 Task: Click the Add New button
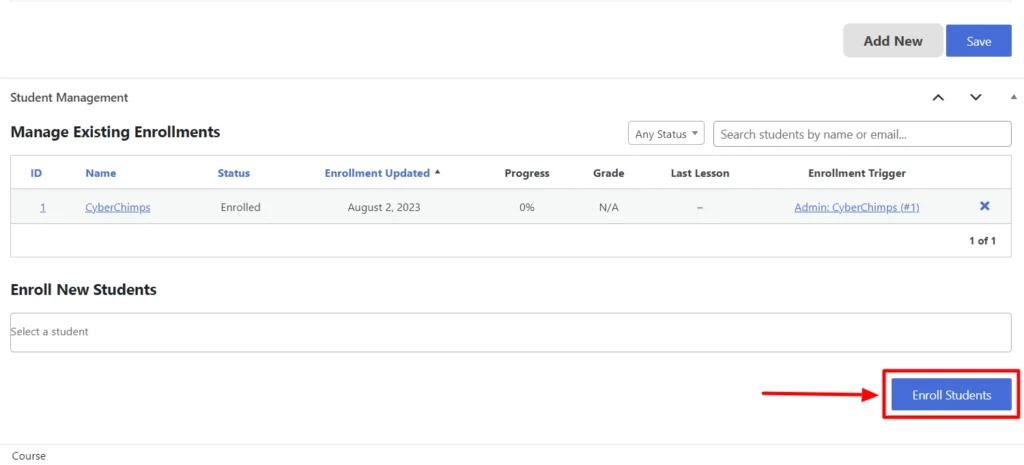pos(893,41)
